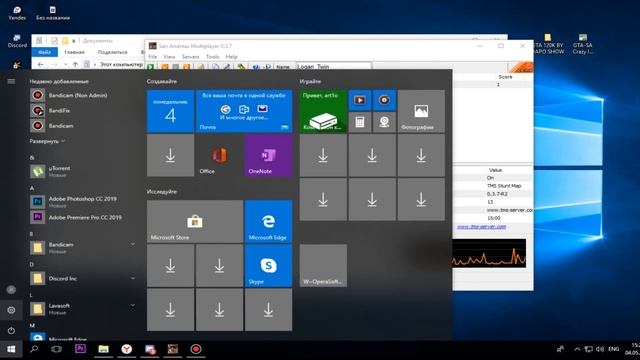The image size is (640, 360).
Task: Expand the Start hamburger menu
Action: click(11, 81)
